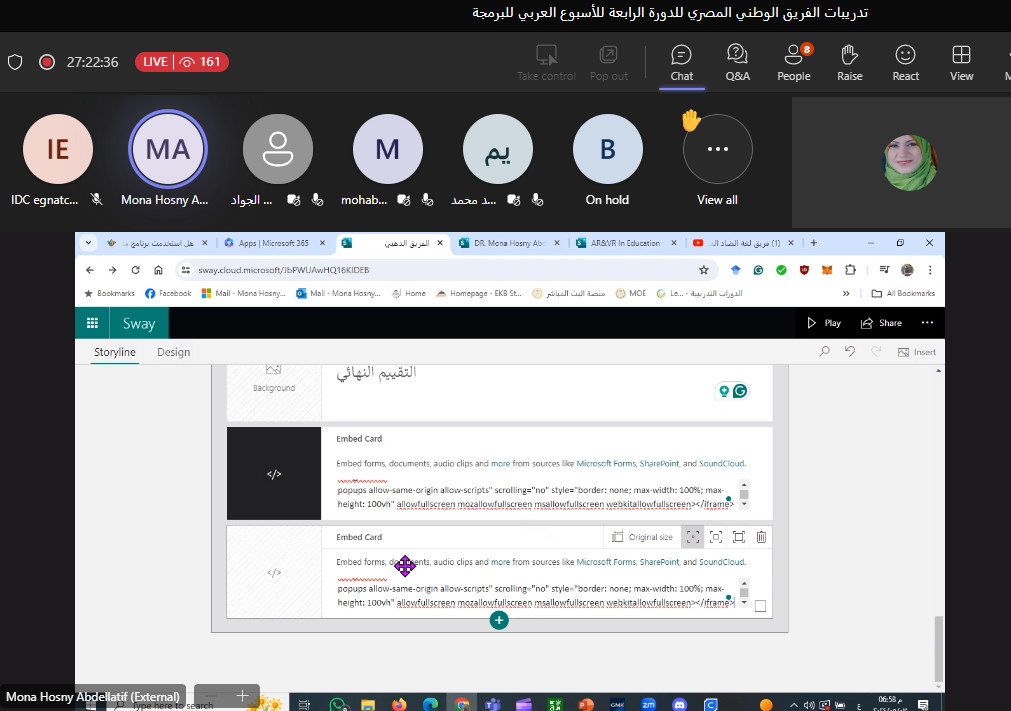Select the IDC egnatc... participant avatar
The width and height of the screenshot is (1011, 711).
click(x=58, y=149)
